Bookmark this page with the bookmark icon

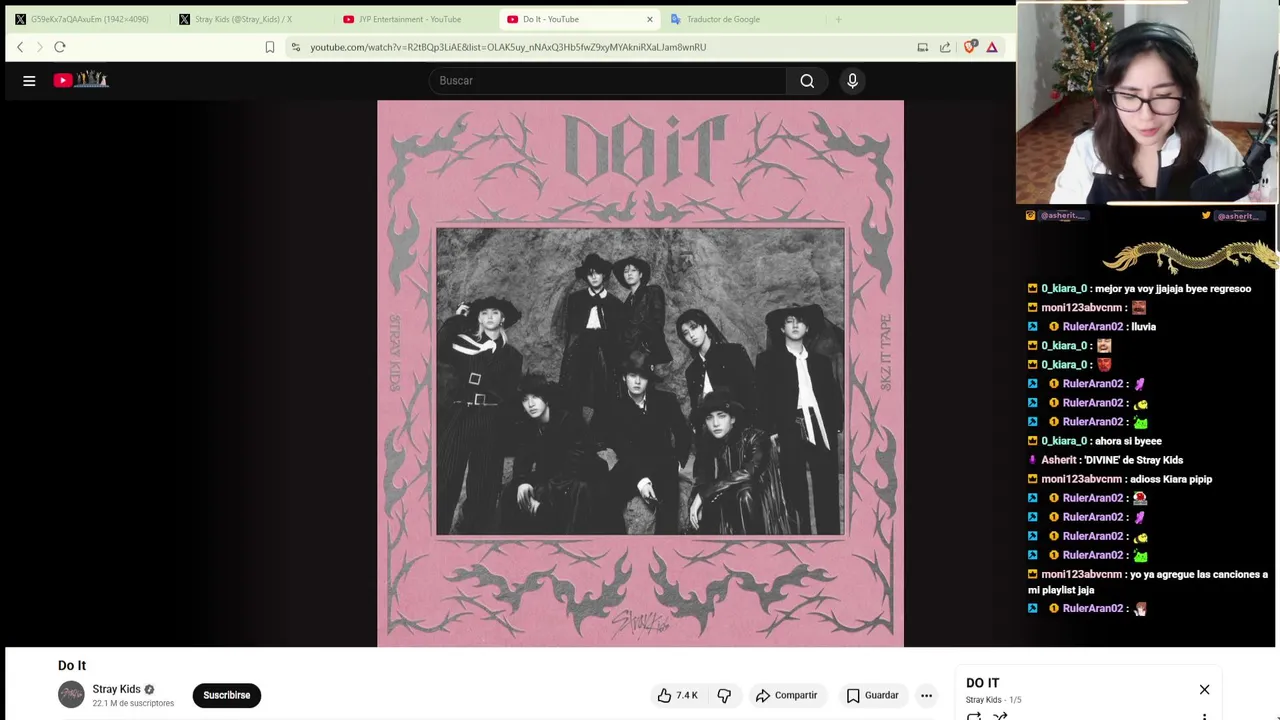(270, 47)
